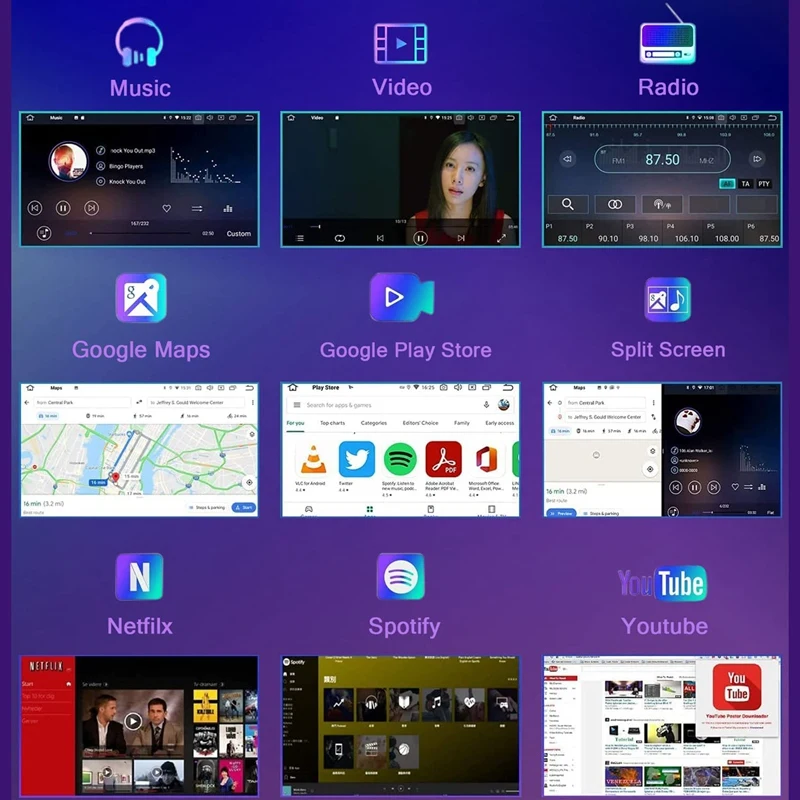
Task: Favorite the song with heart icon in Music screen
Action: click(x=166, y=208)
